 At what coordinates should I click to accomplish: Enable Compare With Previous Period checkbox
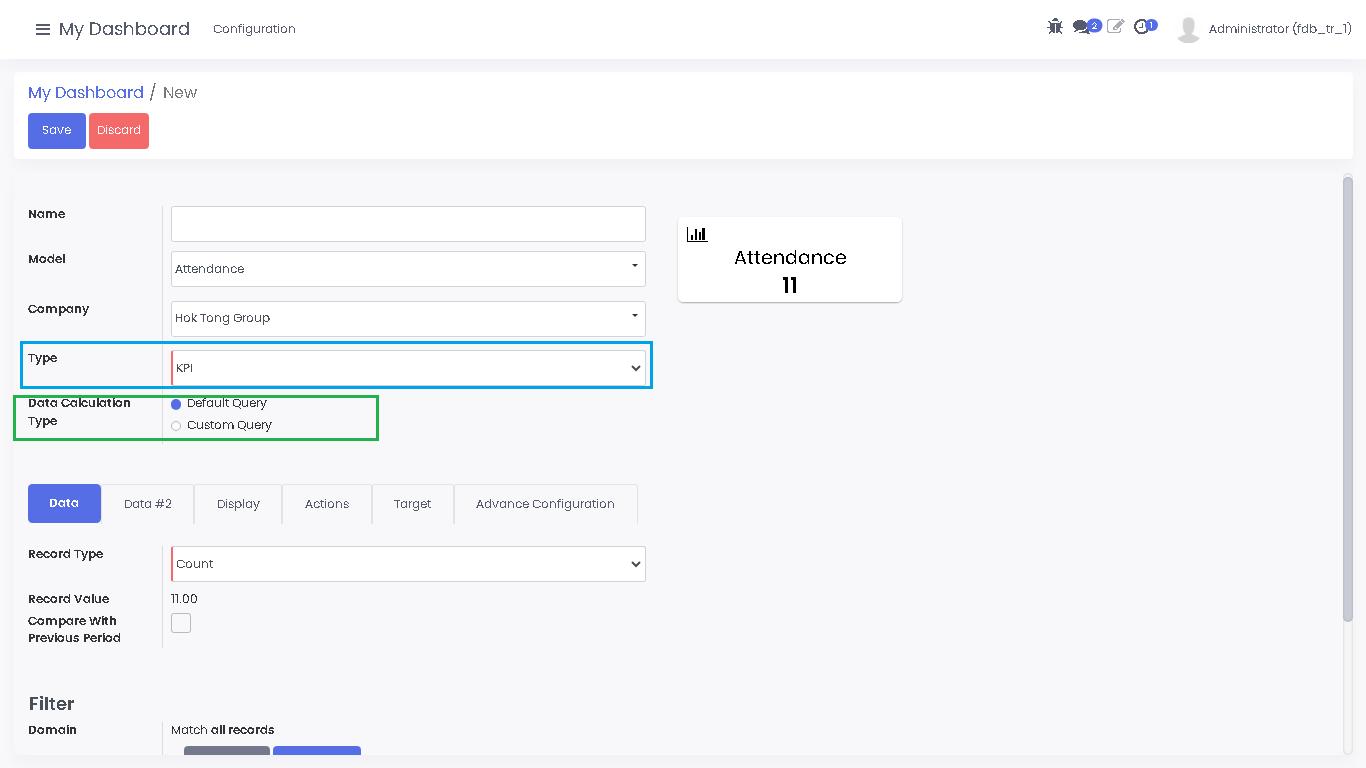(x=181, y=623)
